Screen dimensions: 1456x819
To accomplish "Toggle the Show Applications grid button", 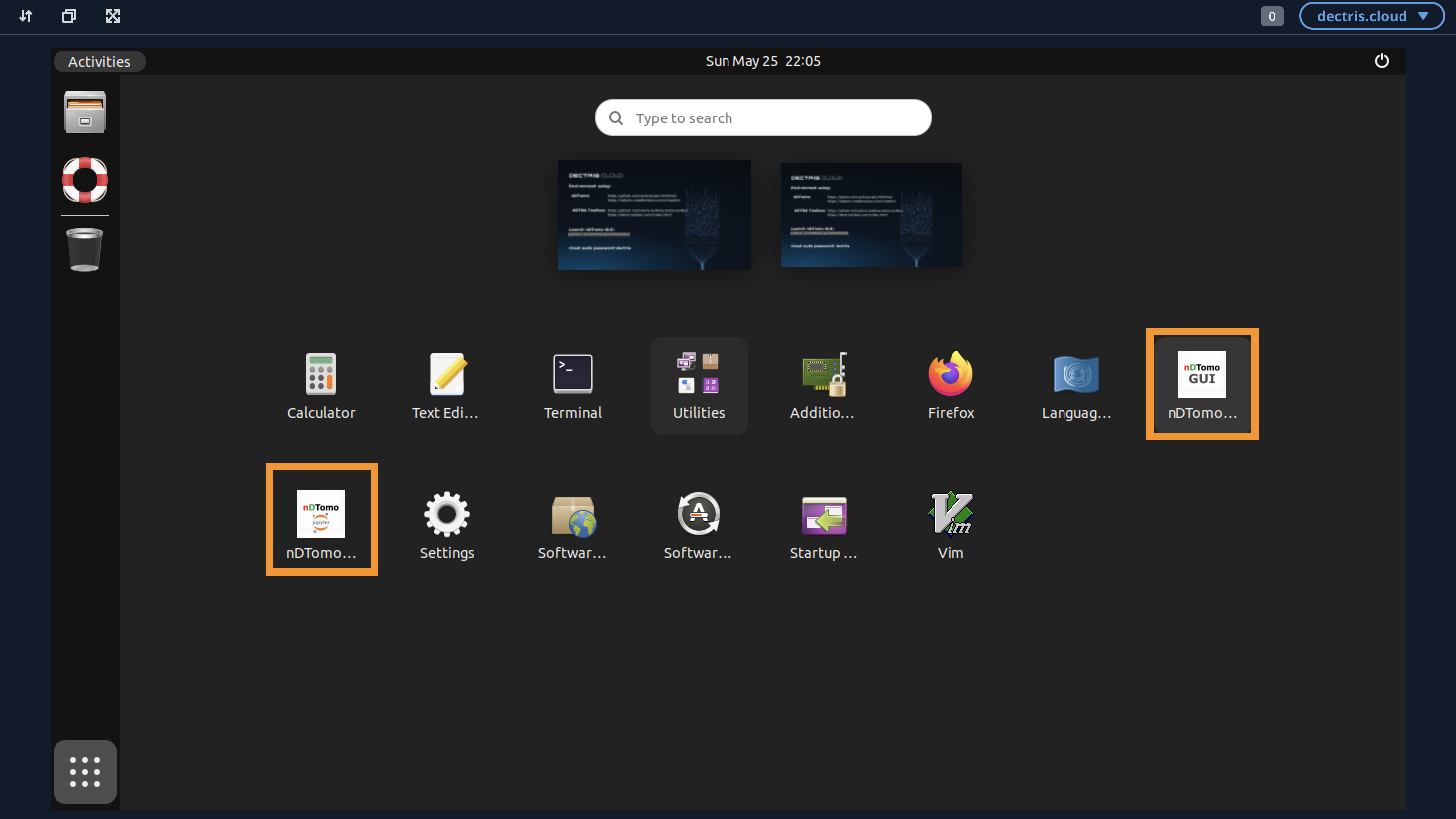I will click(x=85, y=771).
